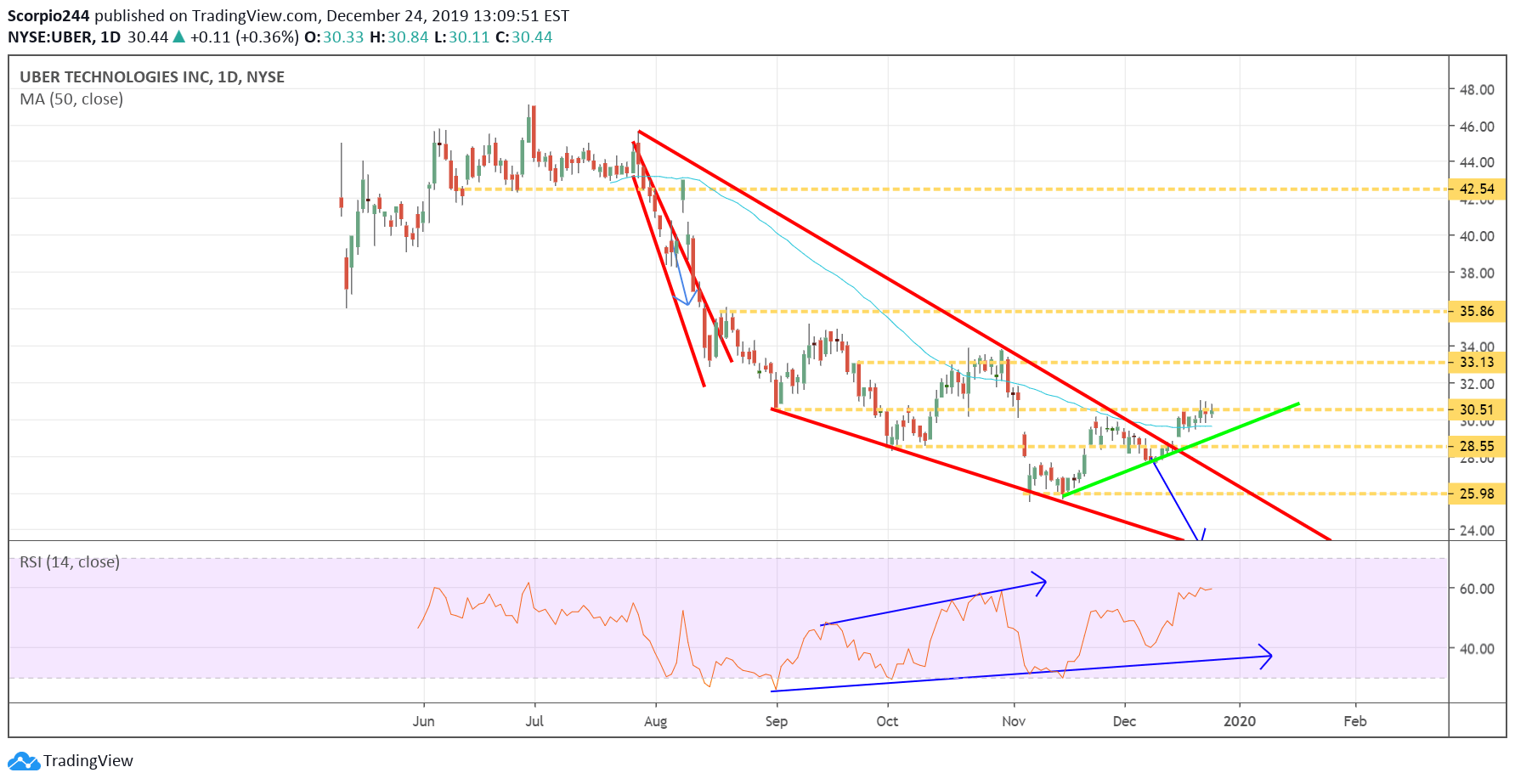
Task: Click the Aug label on time axis
Action: [x=655, y=722]
